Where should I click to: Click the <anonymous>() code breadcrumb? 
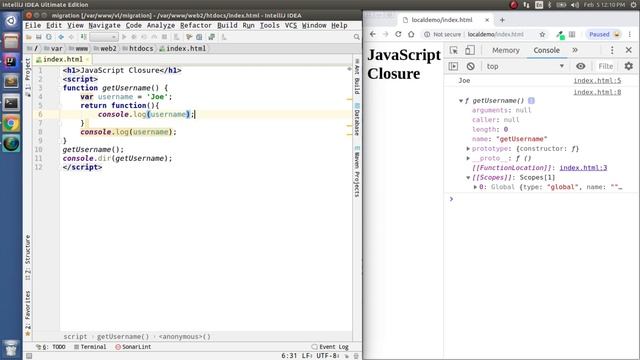pos(184,337)
